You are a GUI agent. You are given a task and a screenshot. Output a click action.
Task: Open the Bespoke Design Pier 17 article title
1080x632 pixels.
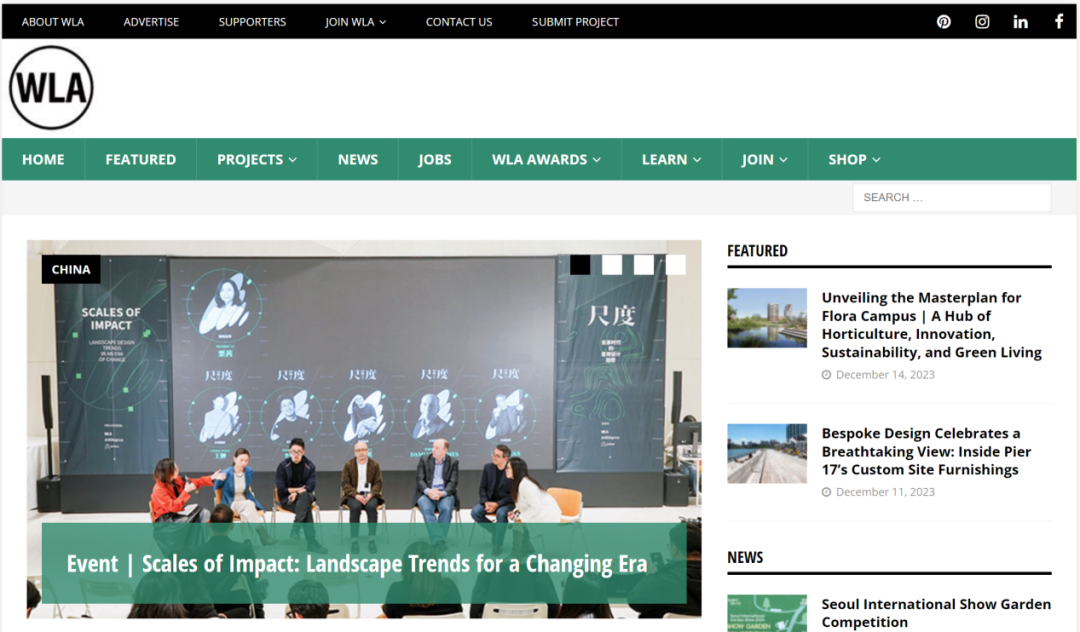pyautogui.click(x=926, y=452)
